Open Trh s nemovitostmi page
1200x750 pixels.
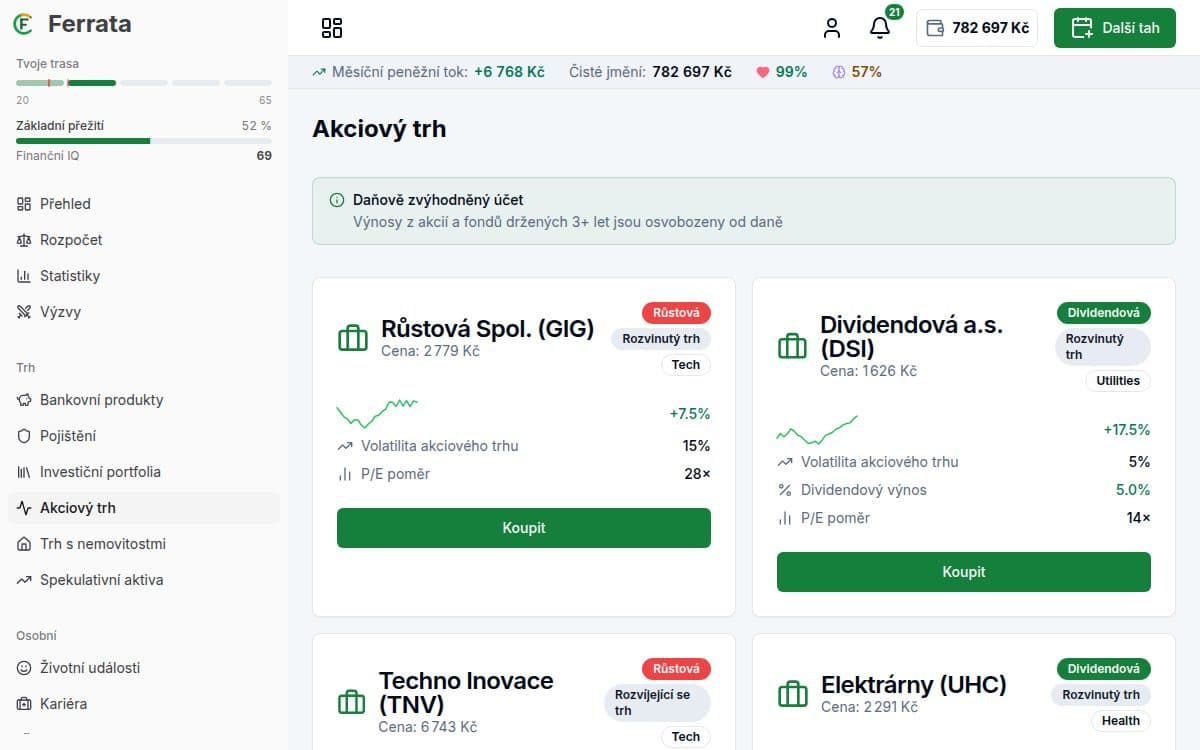(x=144, y=544)
